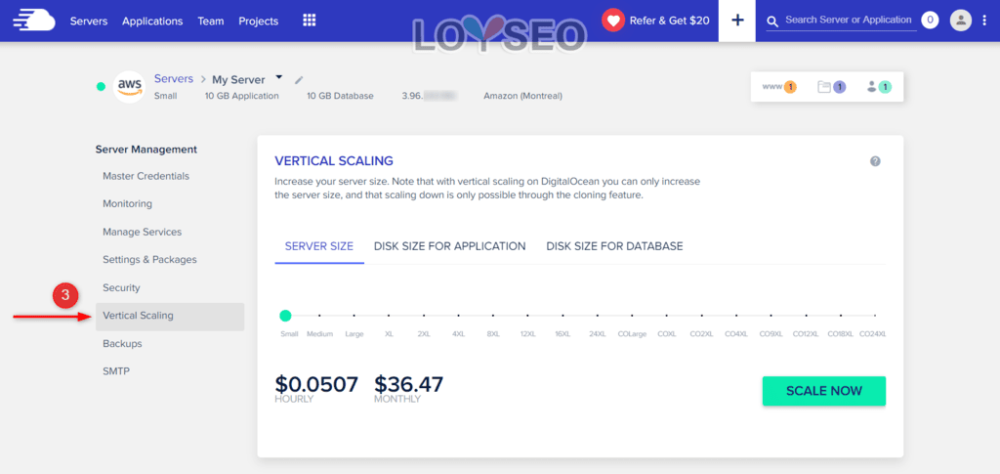
Task: Switch to Server Size tab
Action: 319,246
